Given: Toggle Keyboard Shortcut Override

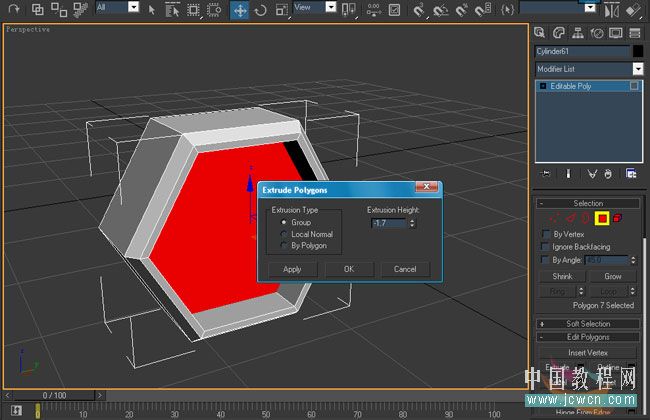Looking at the screenshot, I should 395,10.
